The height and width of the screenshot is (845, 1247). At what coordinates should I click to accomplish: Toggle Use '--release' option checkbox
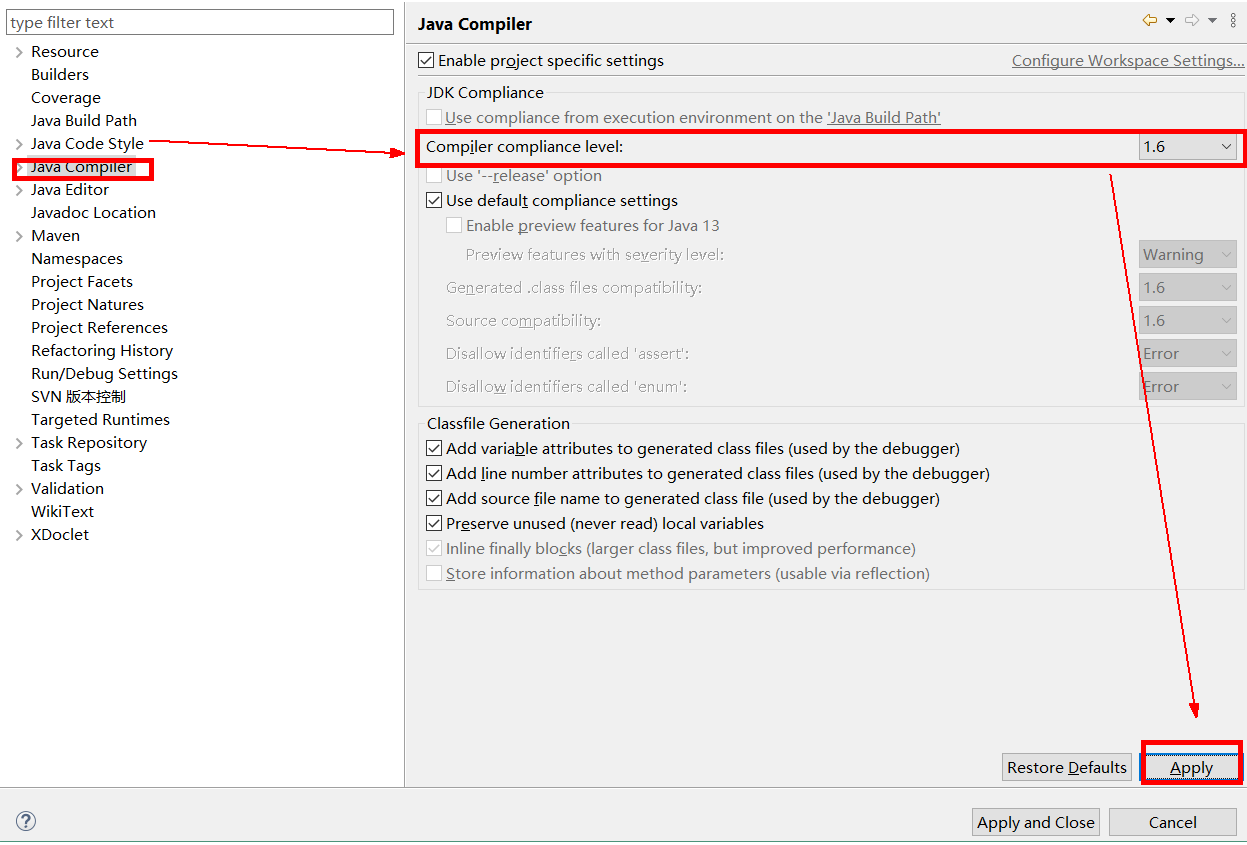[434, 176]
